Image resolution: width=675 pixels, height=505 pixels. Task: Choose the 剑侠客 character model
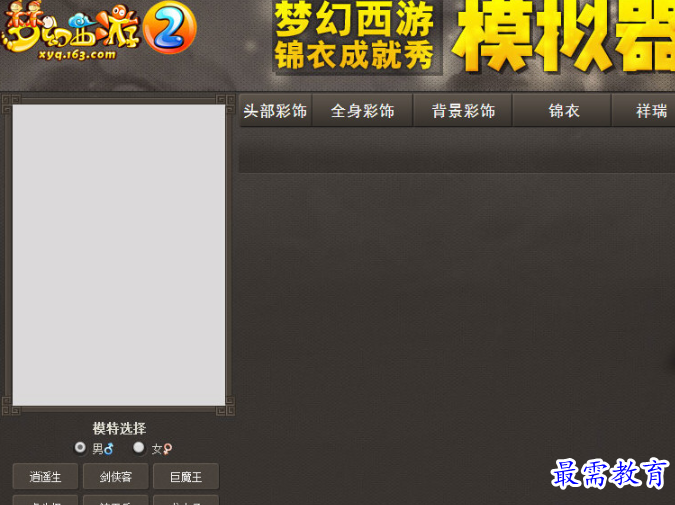pyautogui.click(x=115, y=477)
